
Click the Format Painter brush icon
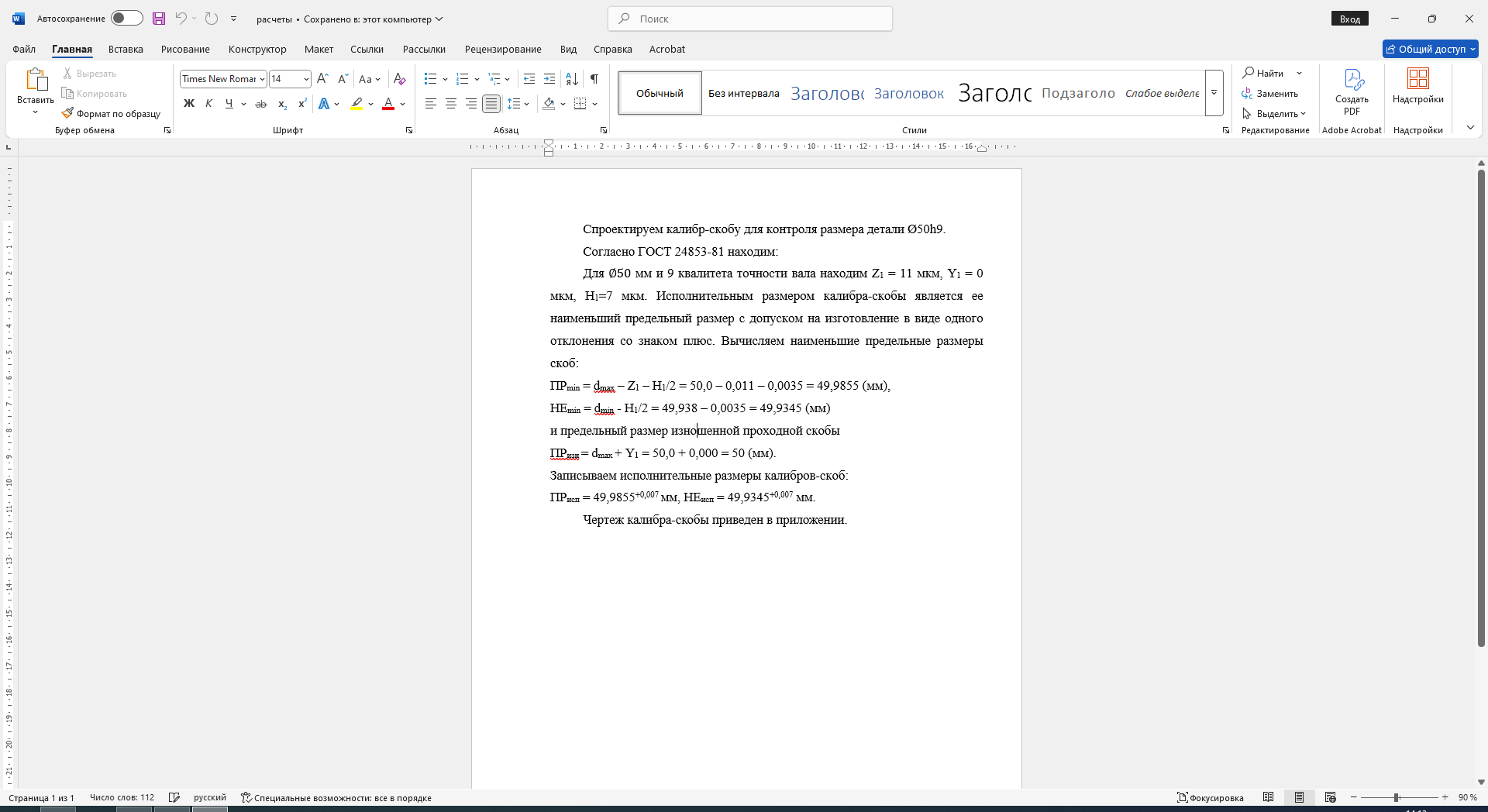[67, 113]
